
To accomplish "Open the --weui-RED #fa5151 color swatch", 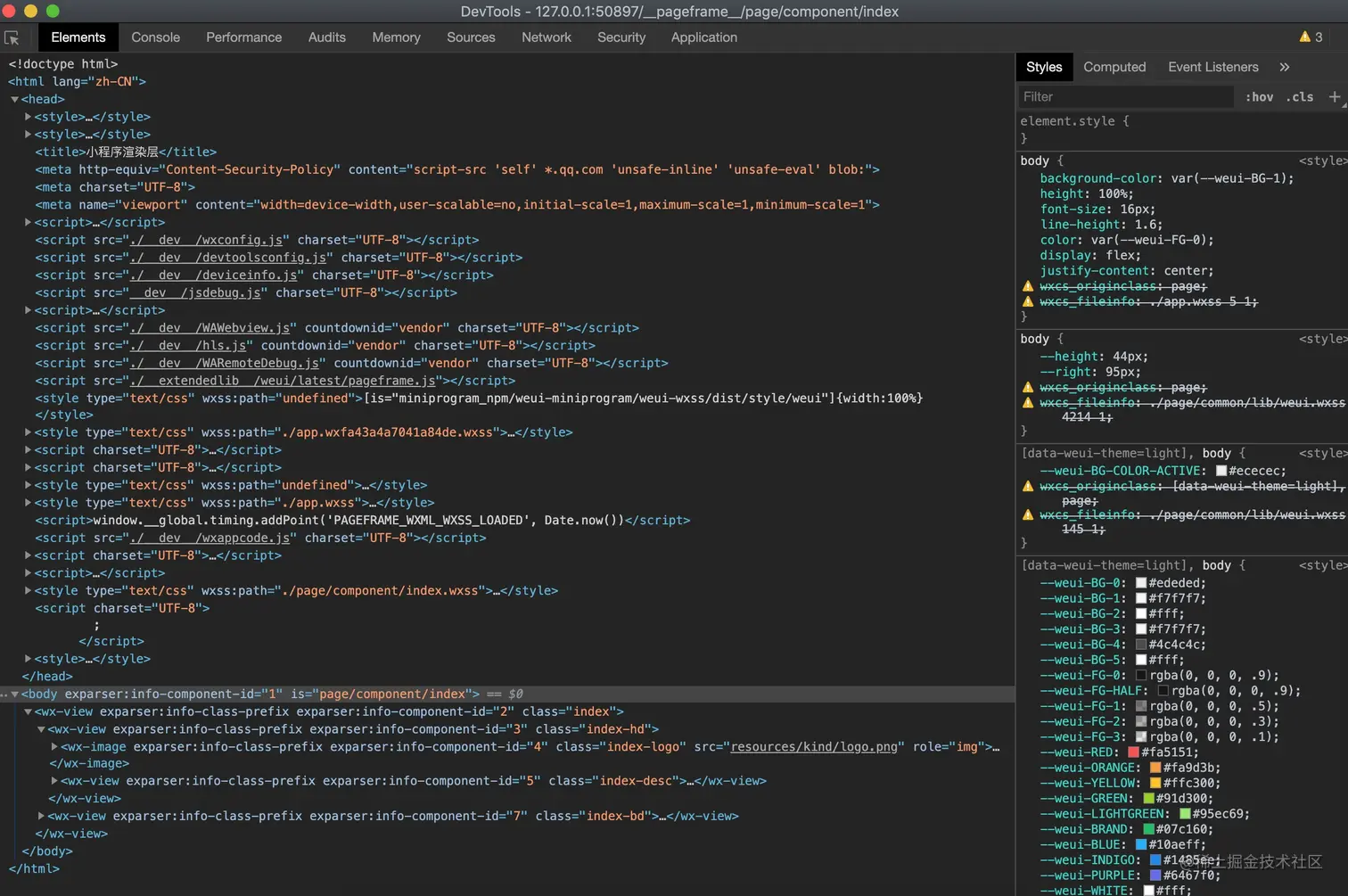I will tap(1134, 752).
